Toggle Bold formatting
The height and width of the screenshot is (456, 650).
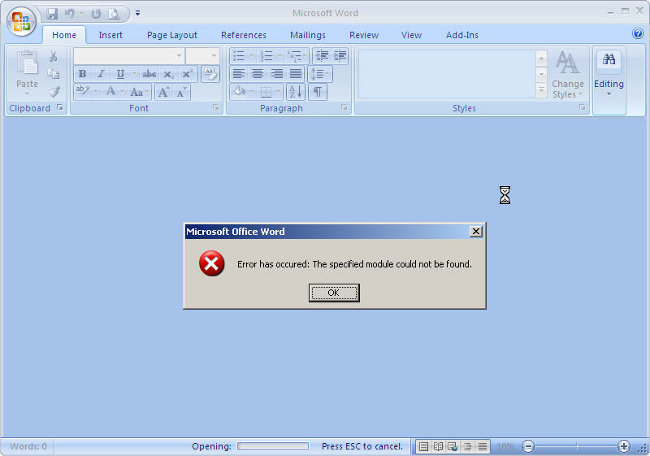[82, 74]
